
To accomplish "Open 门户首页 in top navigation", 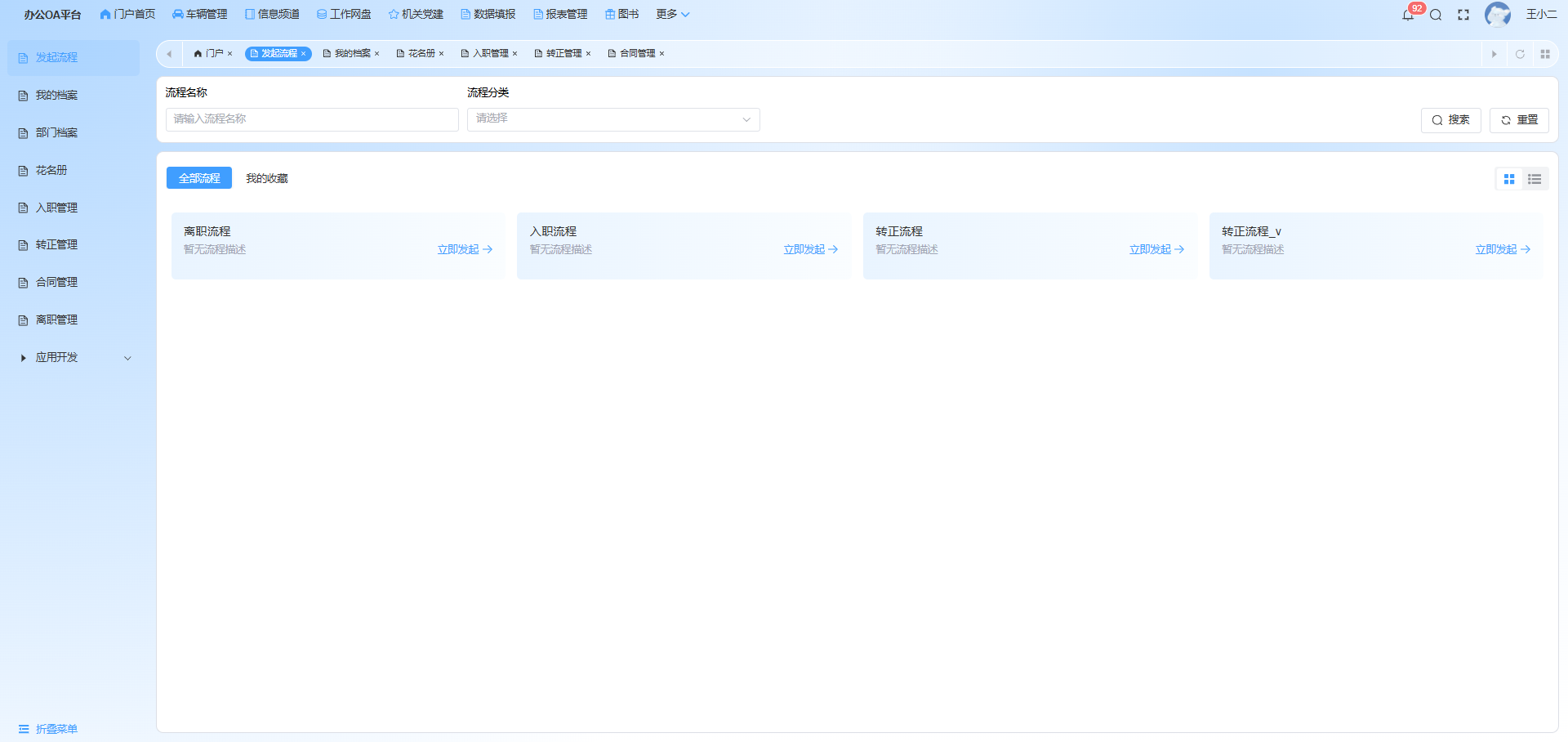I will click(127, 15).
